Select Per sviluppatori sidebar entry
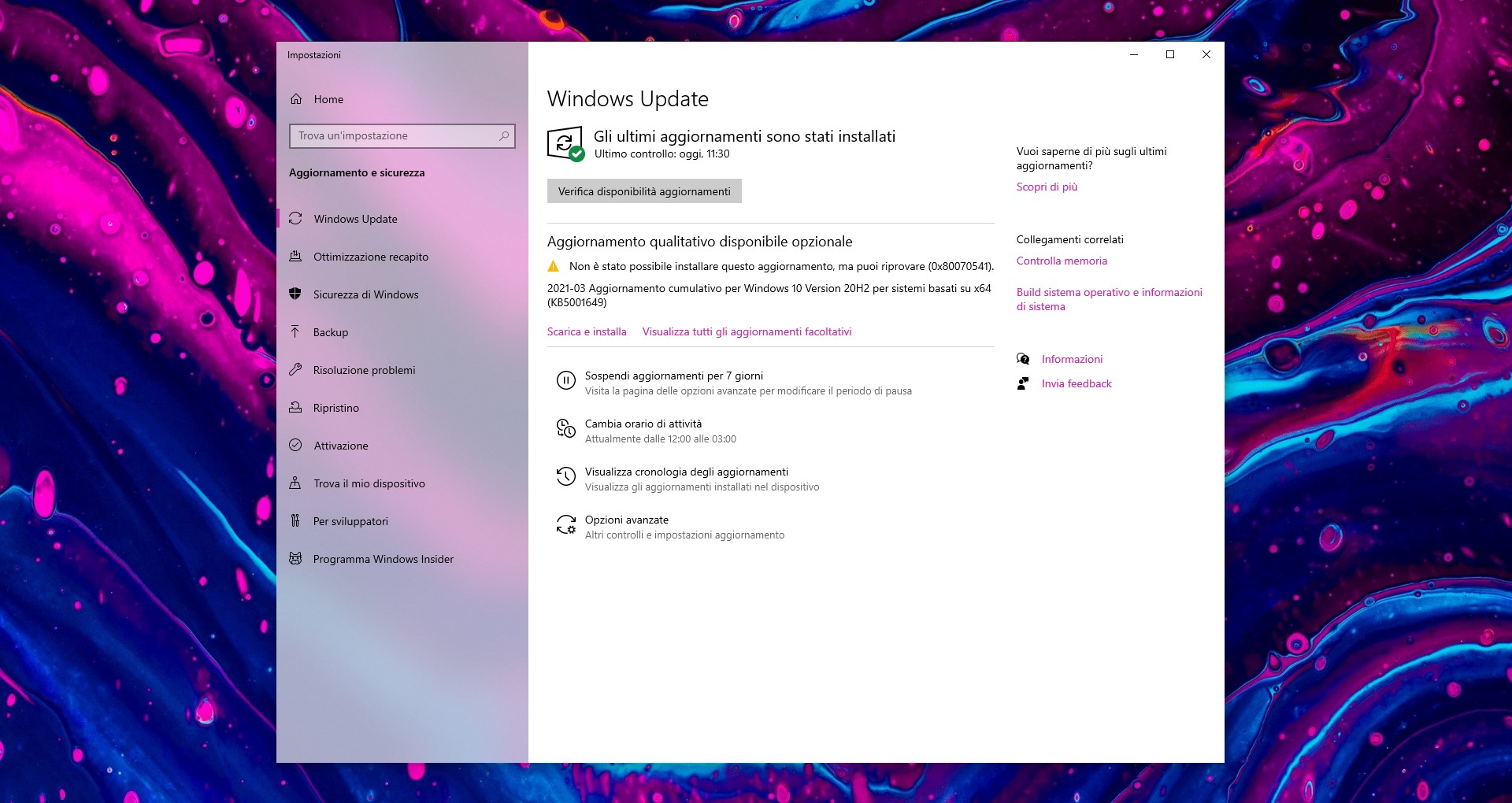Image resolution: width=1512 pixels, height=803 pixels. point(402,521)
